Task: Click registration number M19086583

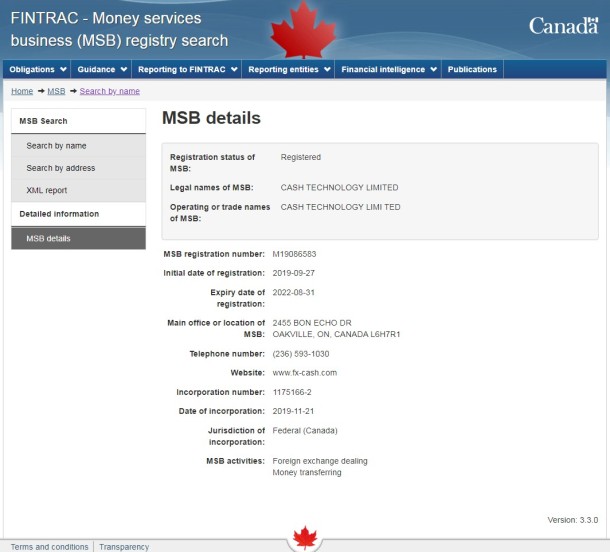Action: pyautogui.click(x=294, y=254)
